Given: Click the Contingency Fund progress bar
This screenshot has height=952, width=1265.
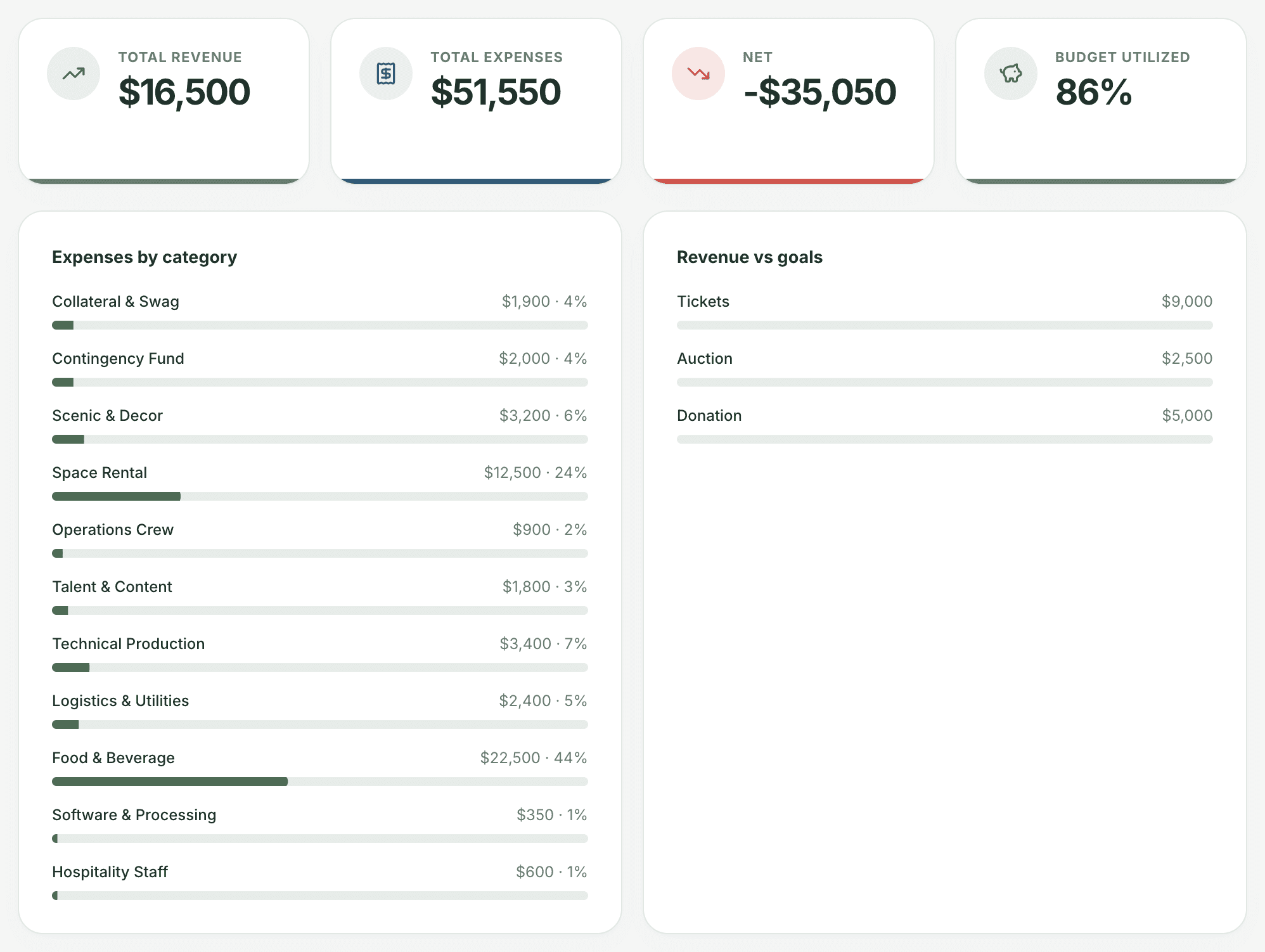Looking at the screenshot, I should 320,382.
